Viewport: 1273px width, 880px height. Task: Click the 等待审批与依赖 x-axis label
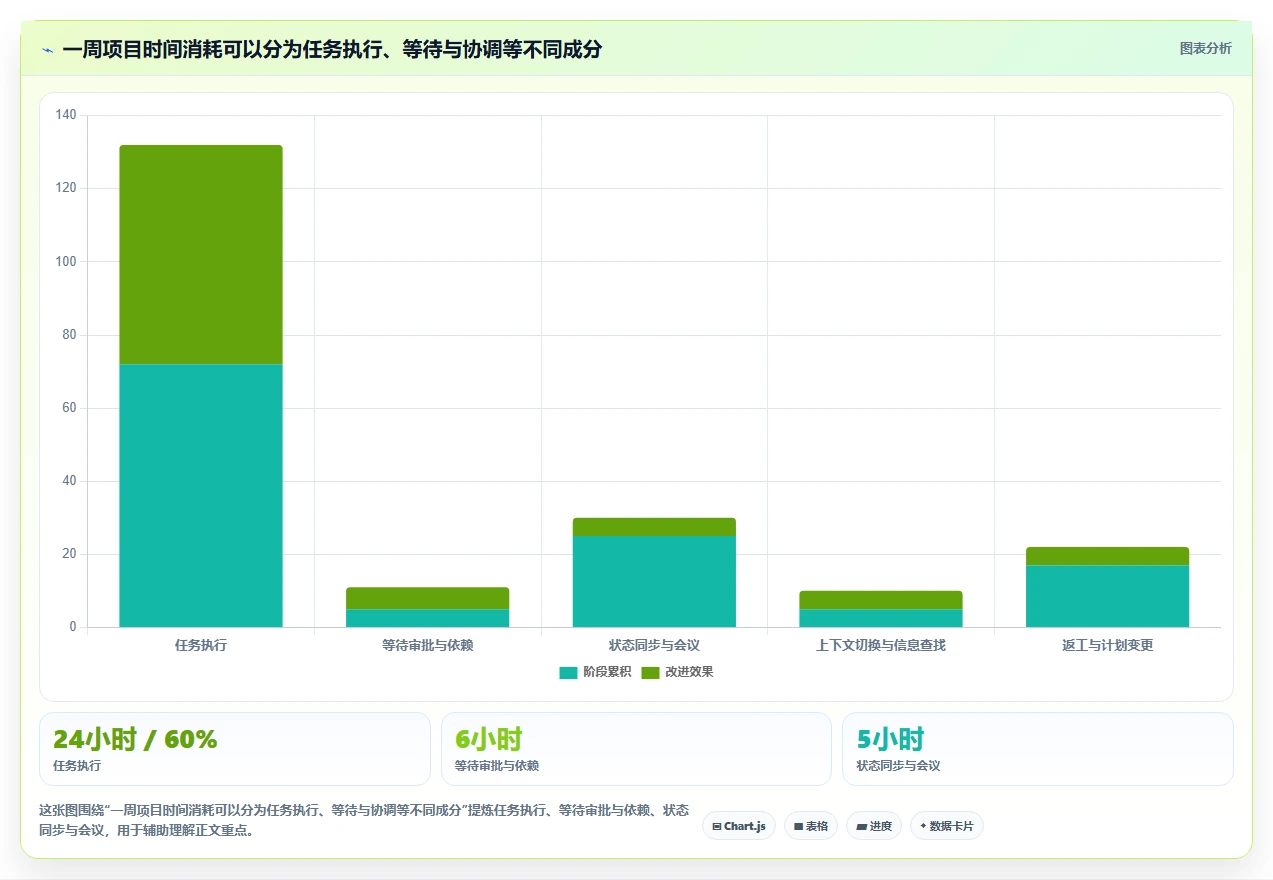tap(427, 645)
